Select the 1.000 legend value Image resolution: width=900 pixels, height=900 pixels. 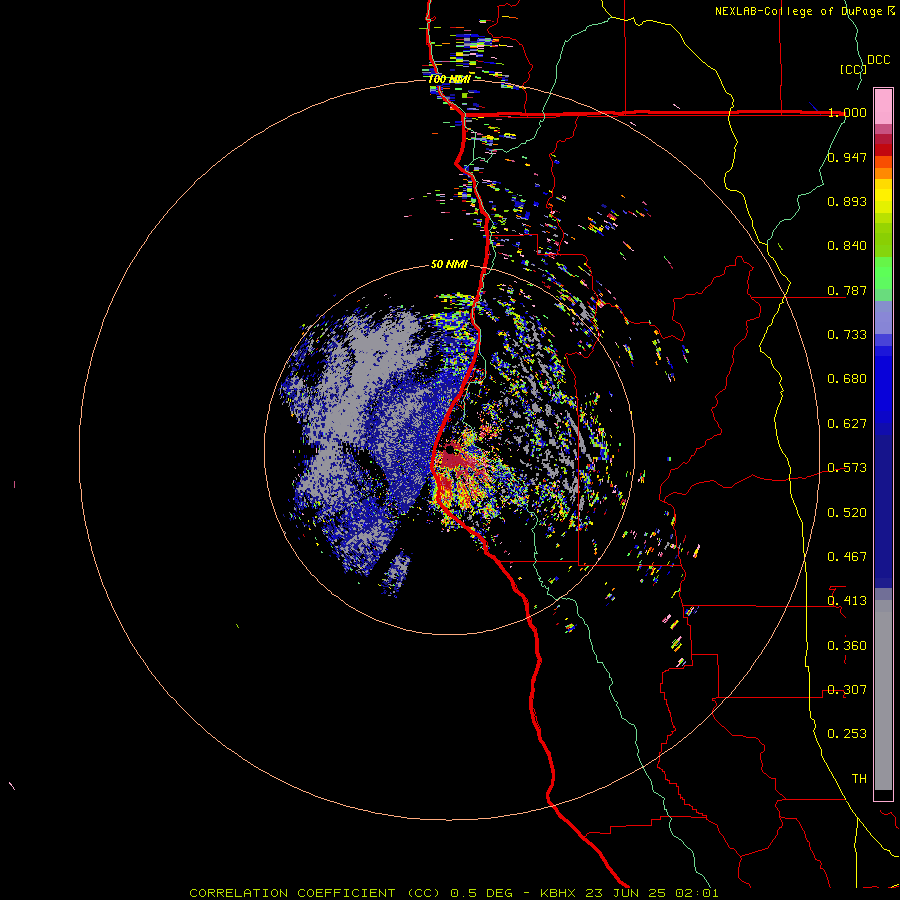coord(847,112)
